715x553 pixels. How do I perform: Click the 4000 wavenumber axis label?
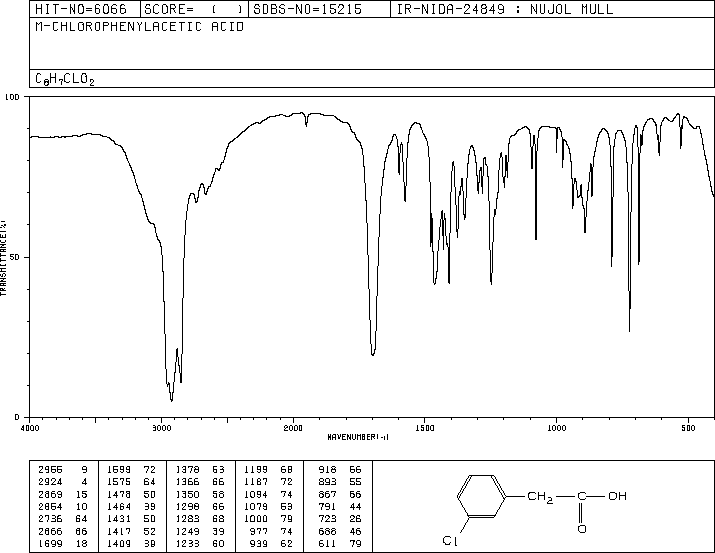tap(30, 428)
